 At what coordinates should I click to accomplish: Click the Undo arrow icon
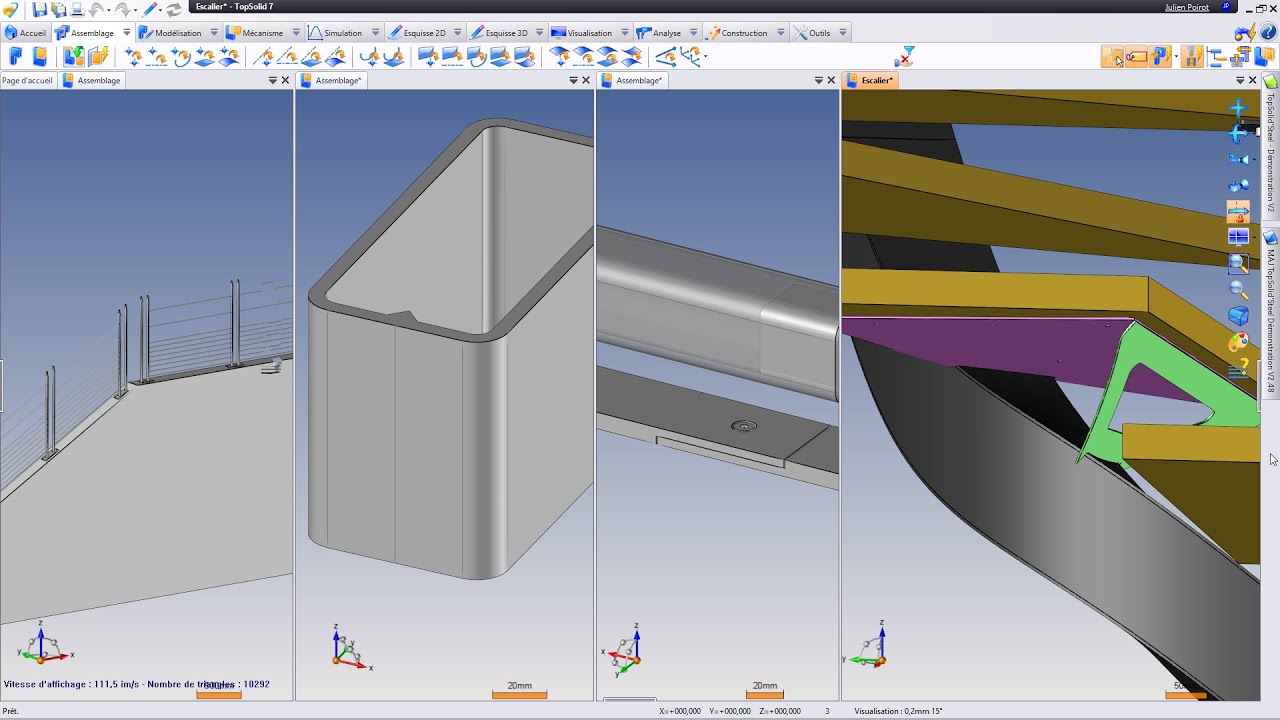coord(97,9)
